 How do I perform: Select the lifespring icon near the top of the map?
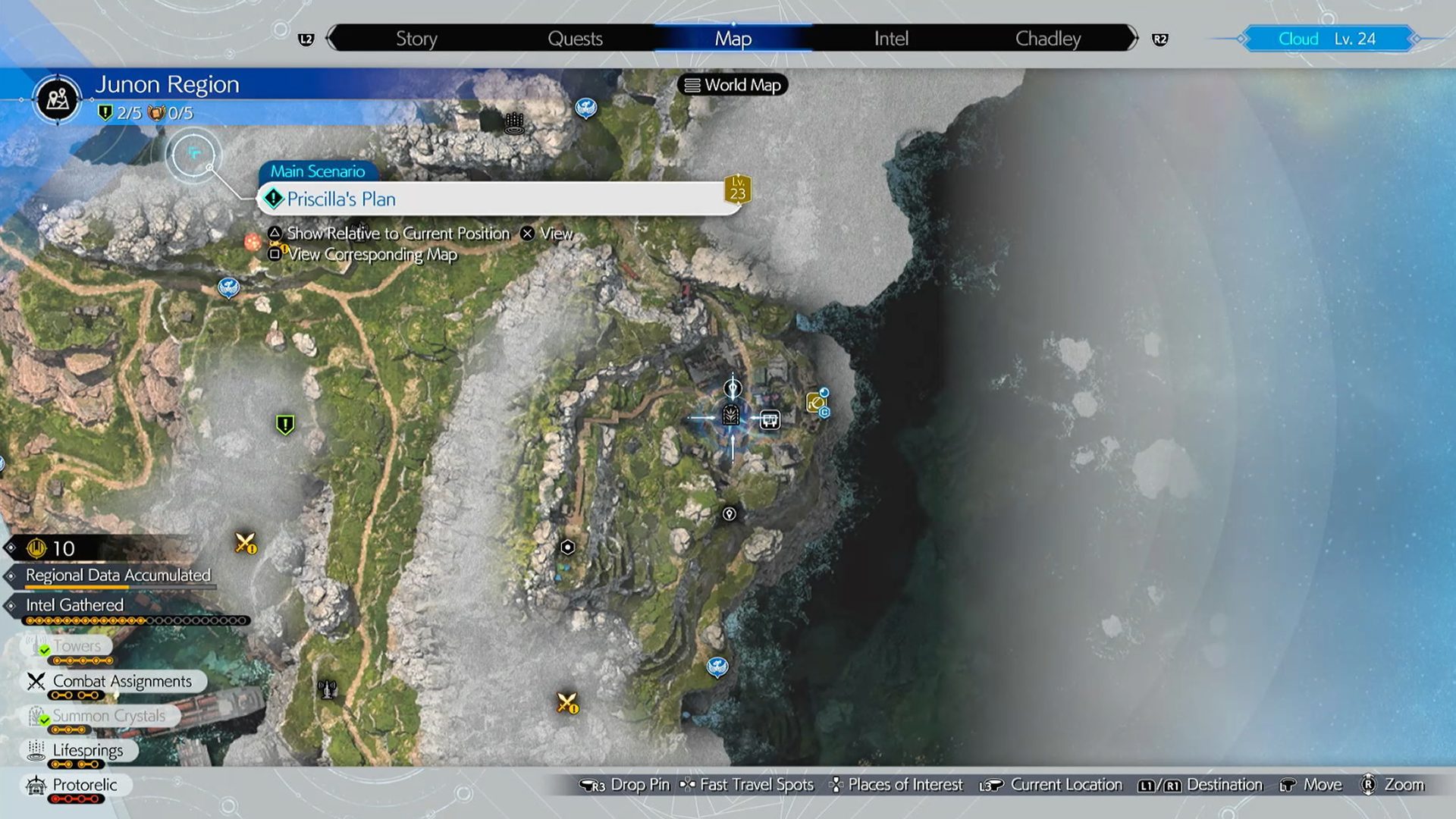[515, 123]
